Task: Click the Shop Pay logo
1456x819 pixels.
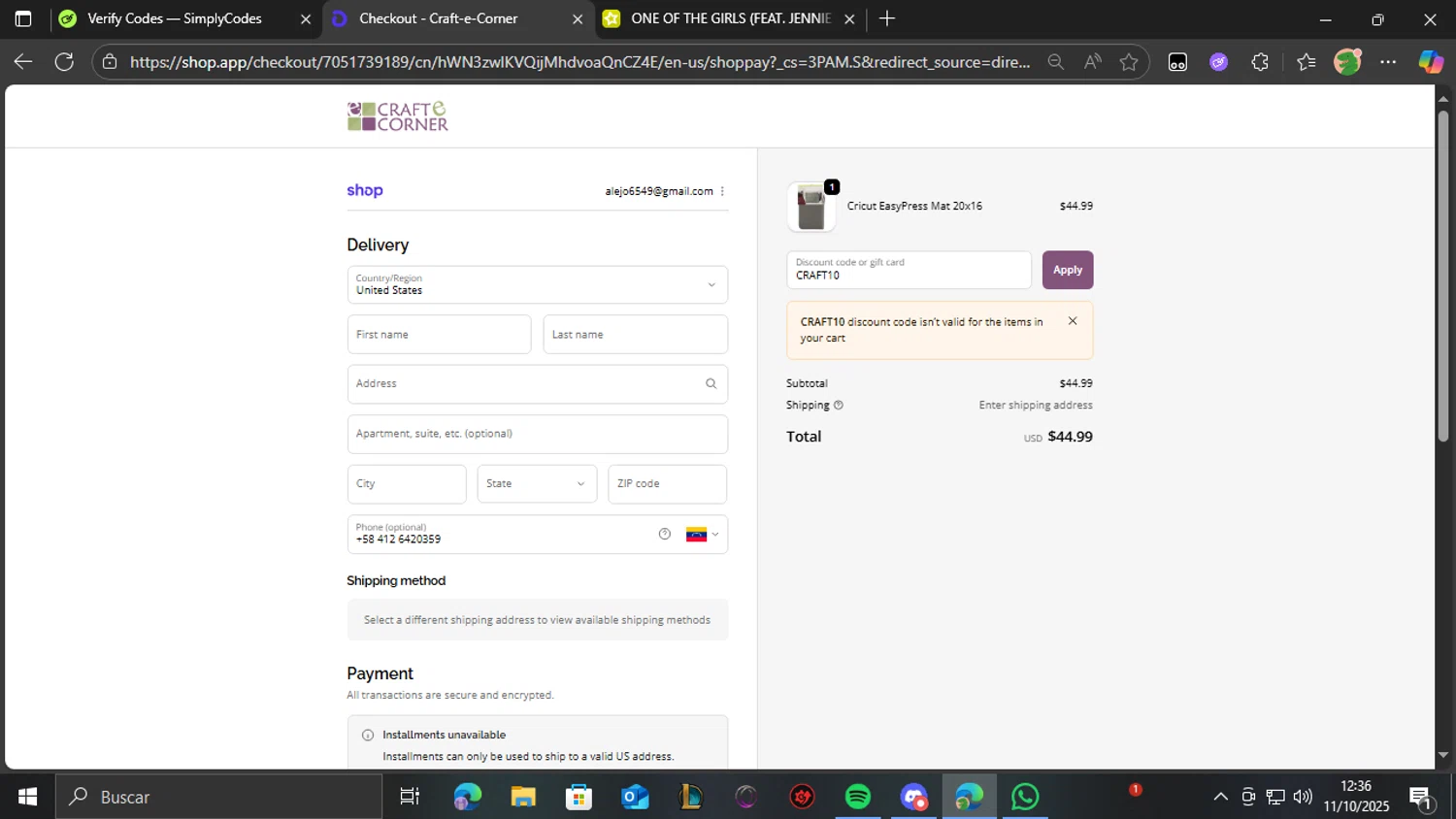Action: [365, 190]
